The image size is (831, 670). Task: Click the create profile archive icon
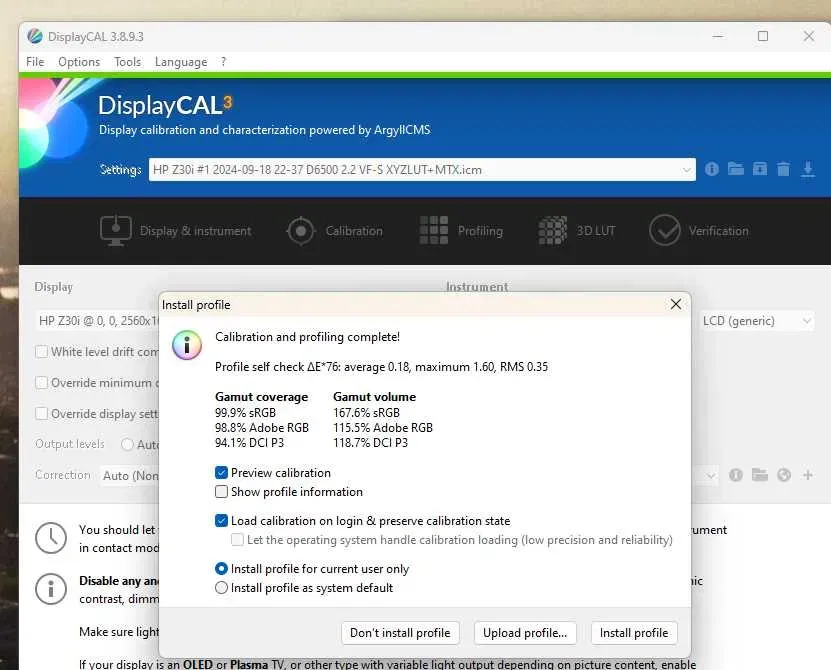pyautogui.click(x=759, y=169)
